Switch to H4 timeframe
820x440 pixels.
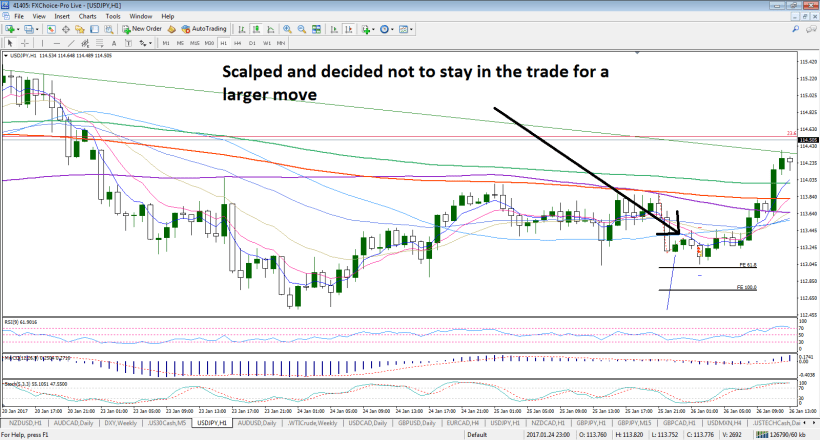click(238, 43)
